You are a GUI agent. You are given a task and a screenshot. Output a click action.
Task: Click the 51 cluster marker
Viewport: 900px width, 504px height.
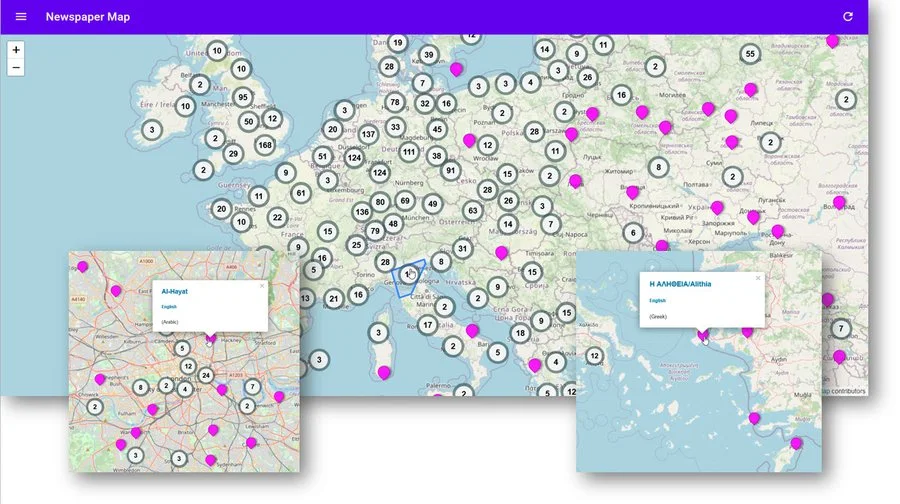tap(323, 156)
